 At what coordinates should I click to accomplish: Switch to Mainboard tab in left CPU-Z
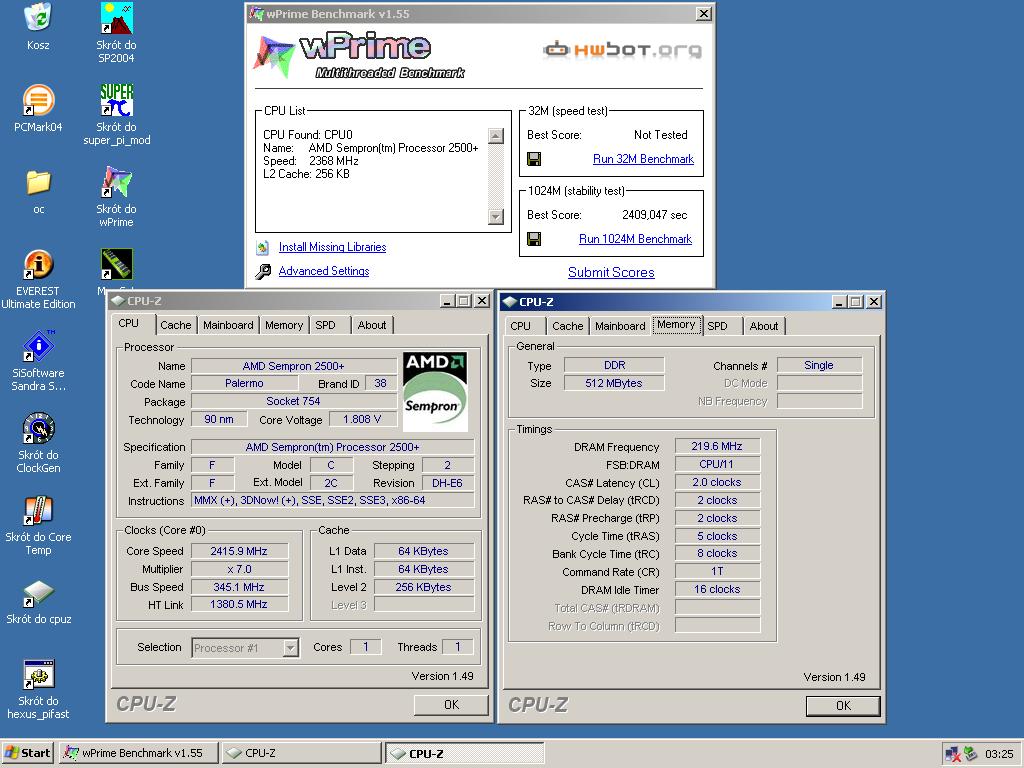(x=228, y=325)
